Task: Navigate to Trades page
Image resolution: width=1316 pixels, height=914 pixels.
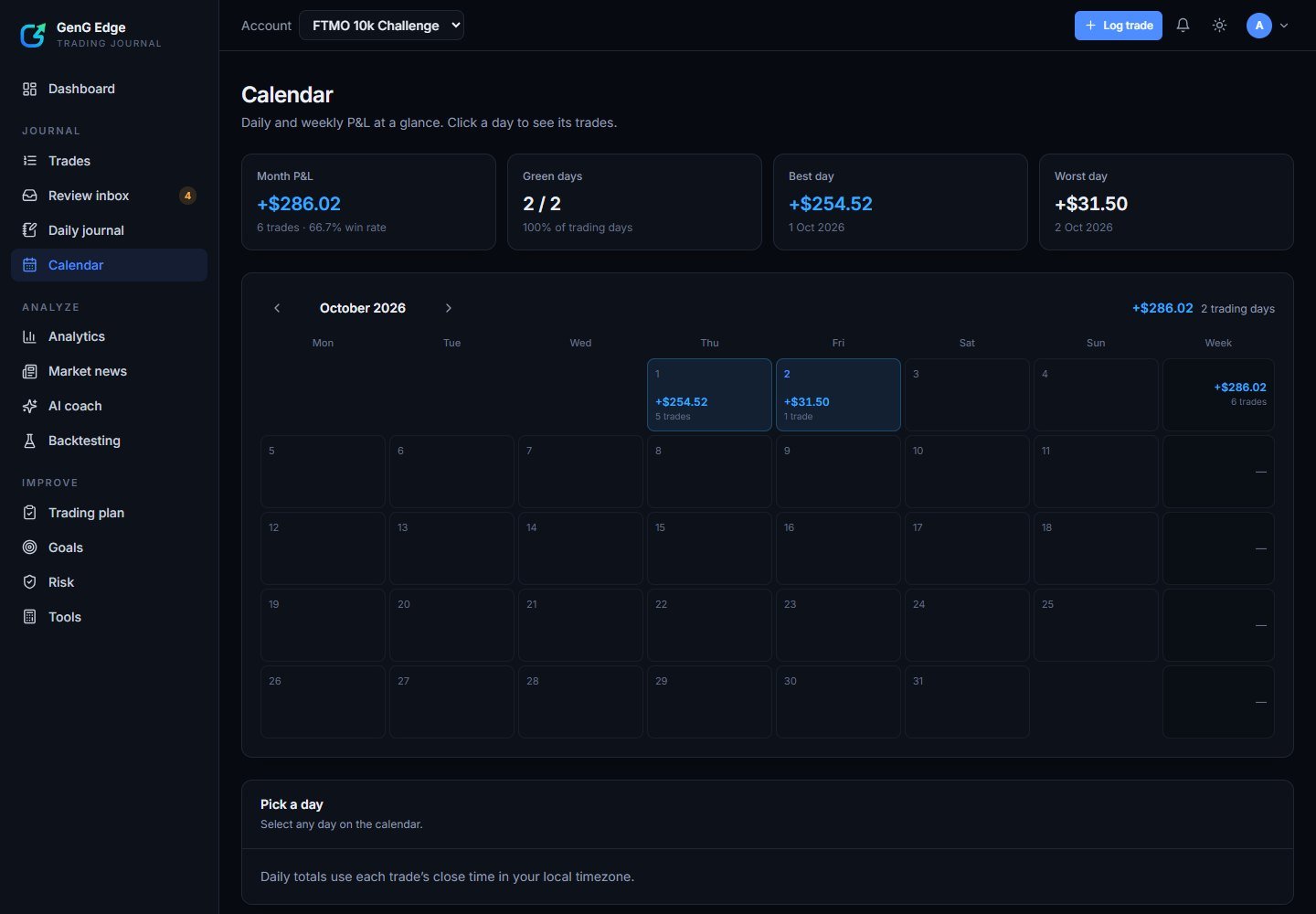Action: 110,161
